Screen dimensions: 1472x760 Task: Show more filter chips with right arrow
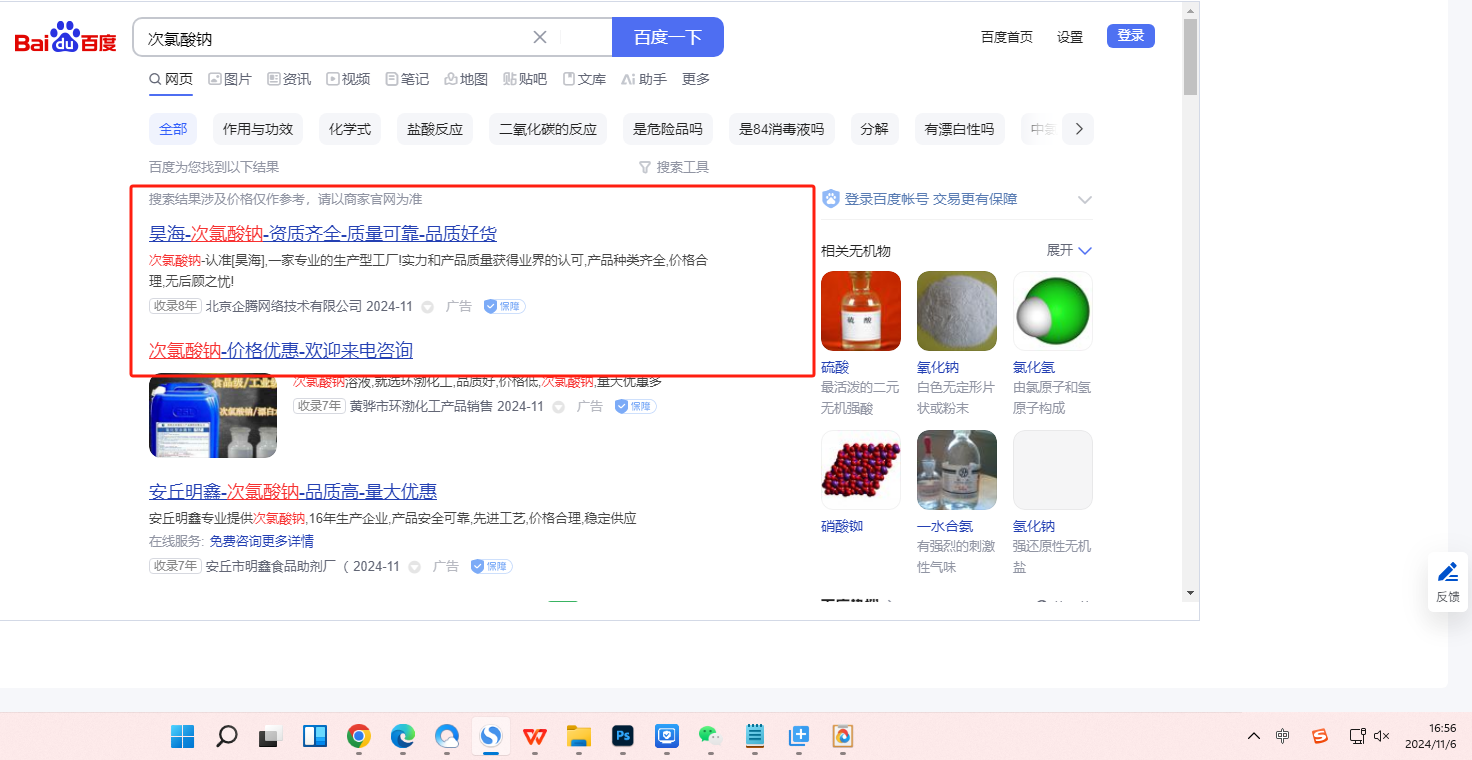point(1078,129)
